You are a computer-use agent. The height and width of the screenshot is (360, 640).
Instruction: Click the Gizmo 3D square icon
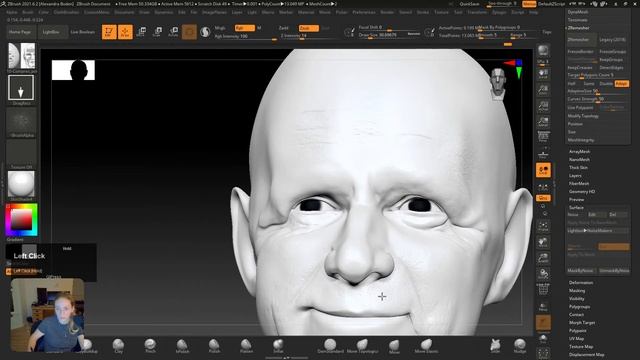189,32
